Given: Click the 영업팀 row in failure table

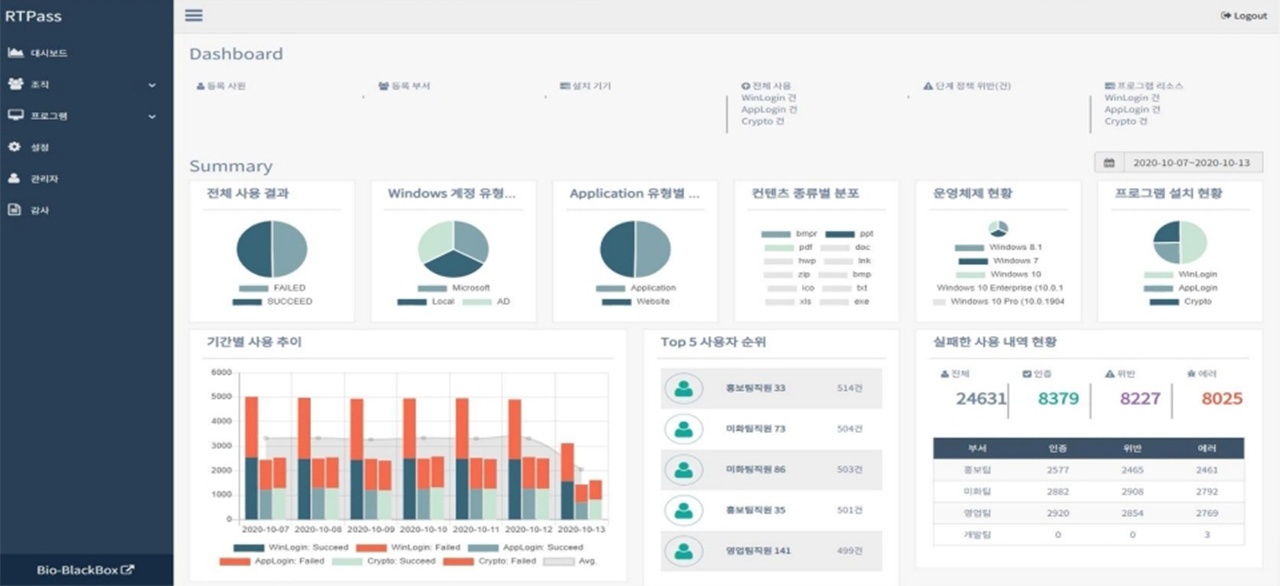Looking at the screenshot, I should point(1088,513).
